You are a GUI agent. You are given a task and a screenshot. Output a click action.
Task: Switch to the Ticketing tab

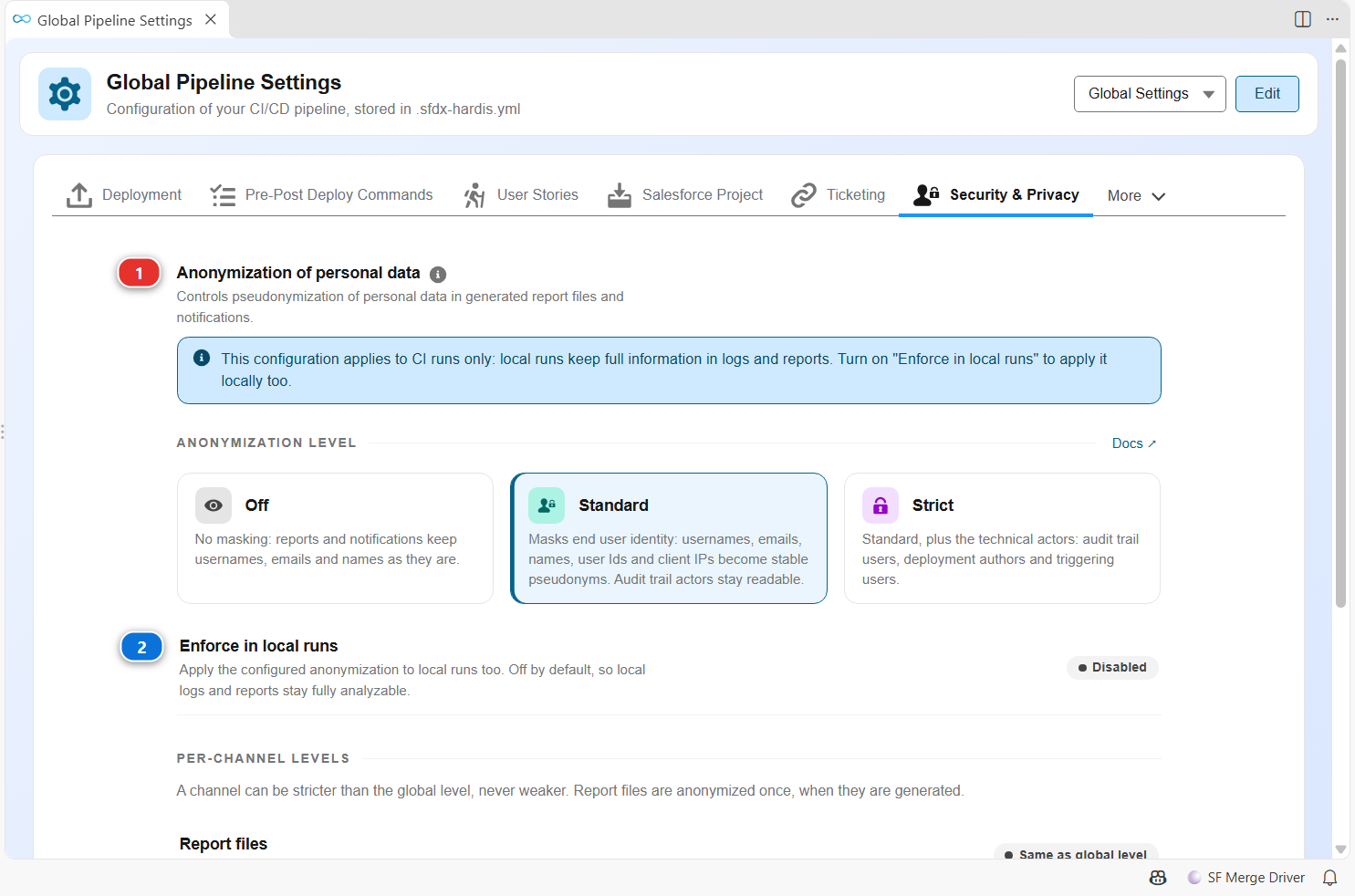(x=839, y=195)
